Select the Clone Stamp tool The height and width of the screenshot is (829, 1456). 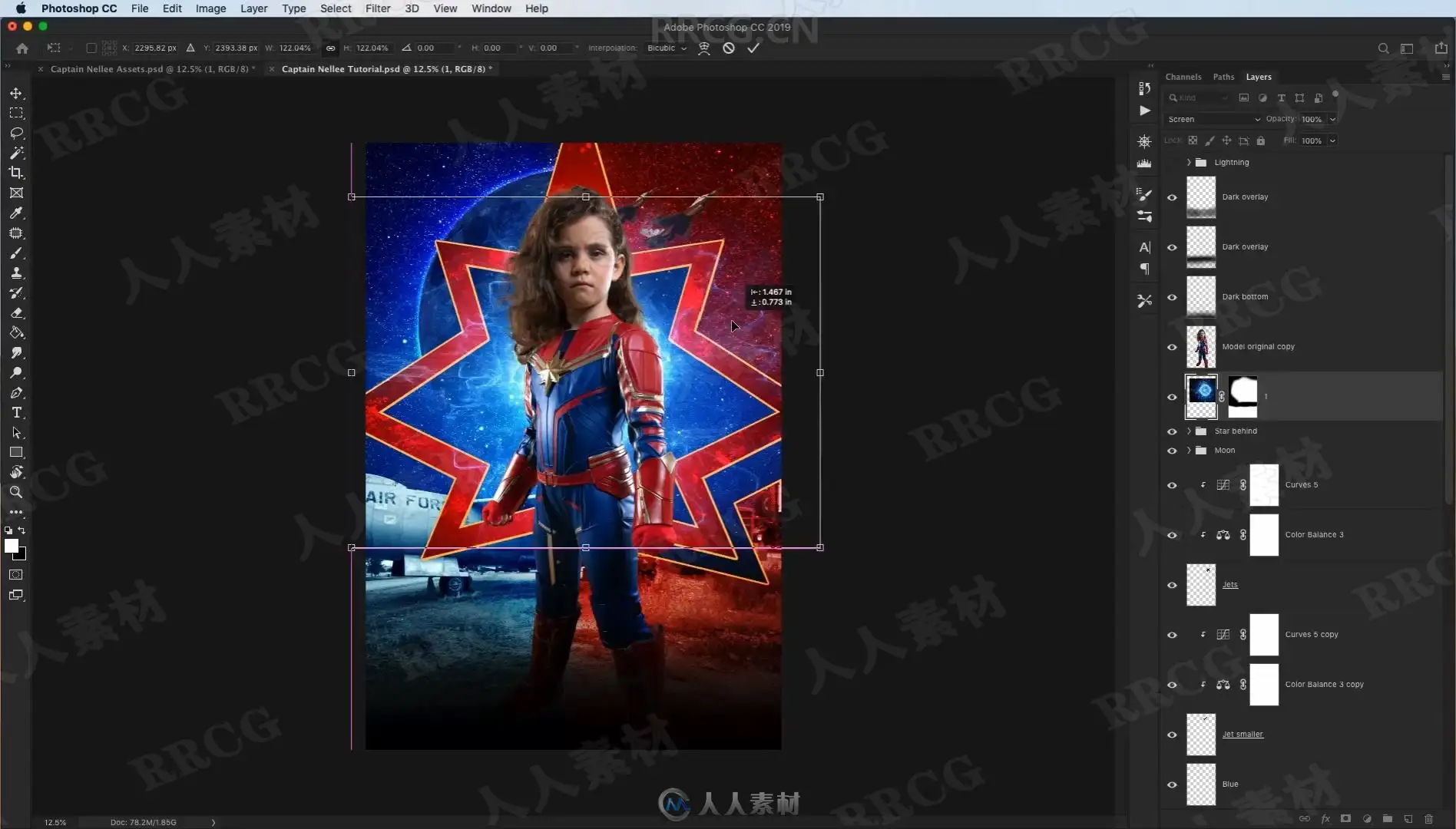[x=16, y=272]
